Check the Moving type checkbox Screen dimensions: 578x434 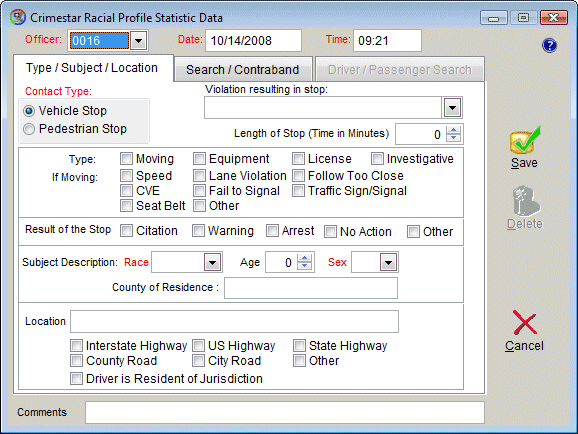pyautogui.click(x=126, y=159)
